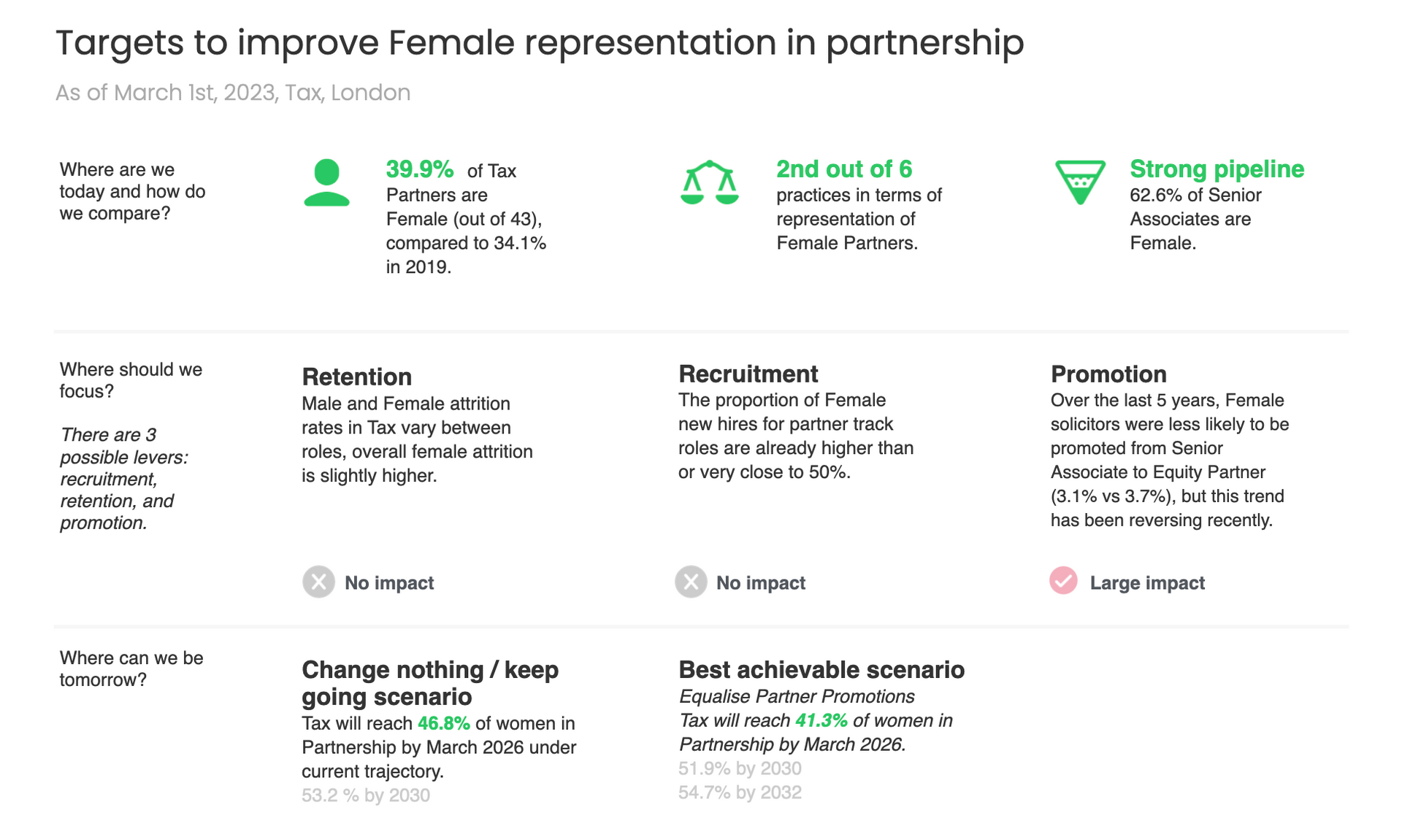
Task: Click the 'No impact' label under Retention
Action: (389, 582)
